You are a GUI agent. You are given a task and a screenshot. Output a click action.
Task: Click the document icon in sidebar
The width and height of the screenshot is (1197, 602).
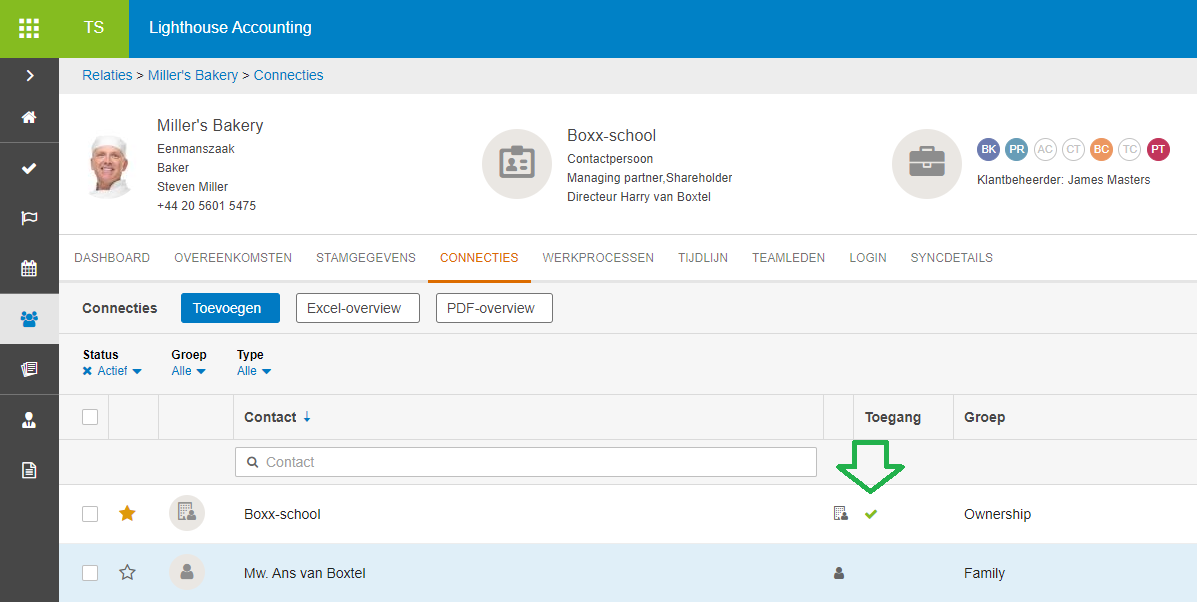click(29, 470)
